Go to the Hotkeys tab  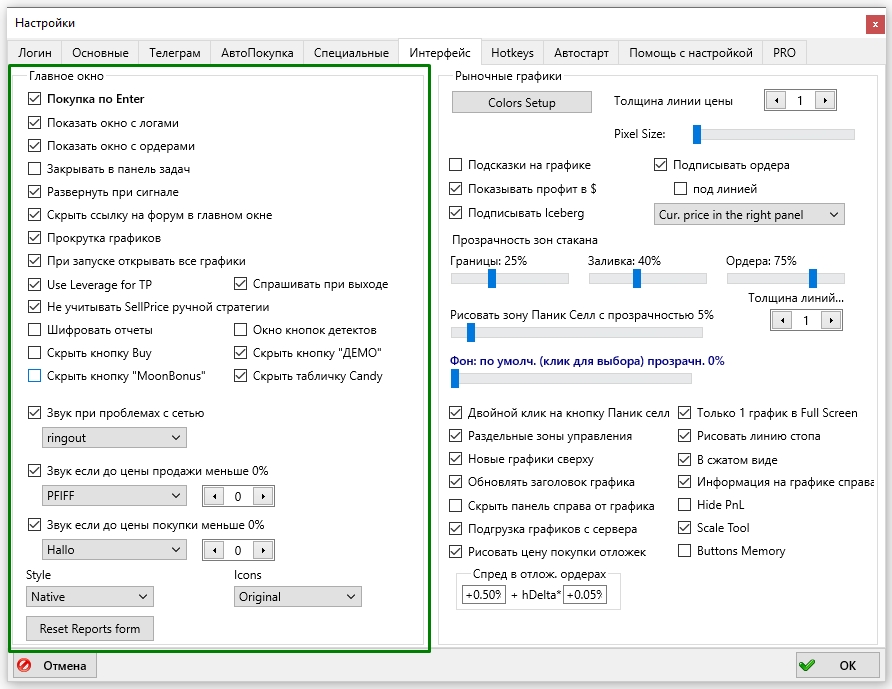[512, 53]
